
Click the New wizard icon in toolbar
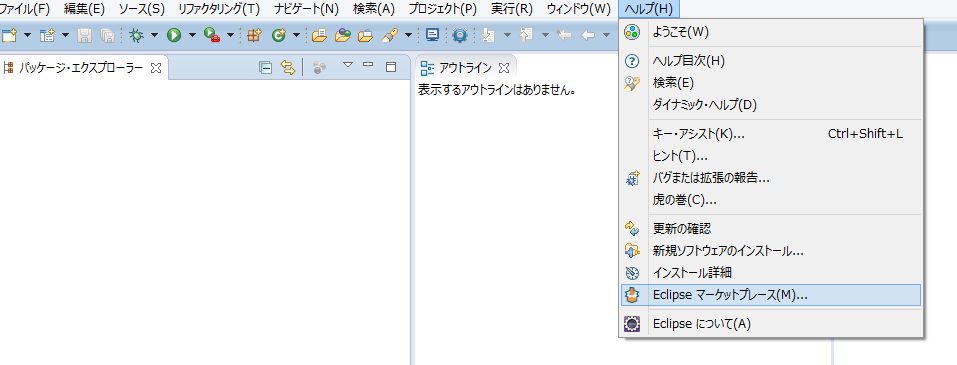coord(9,35)
